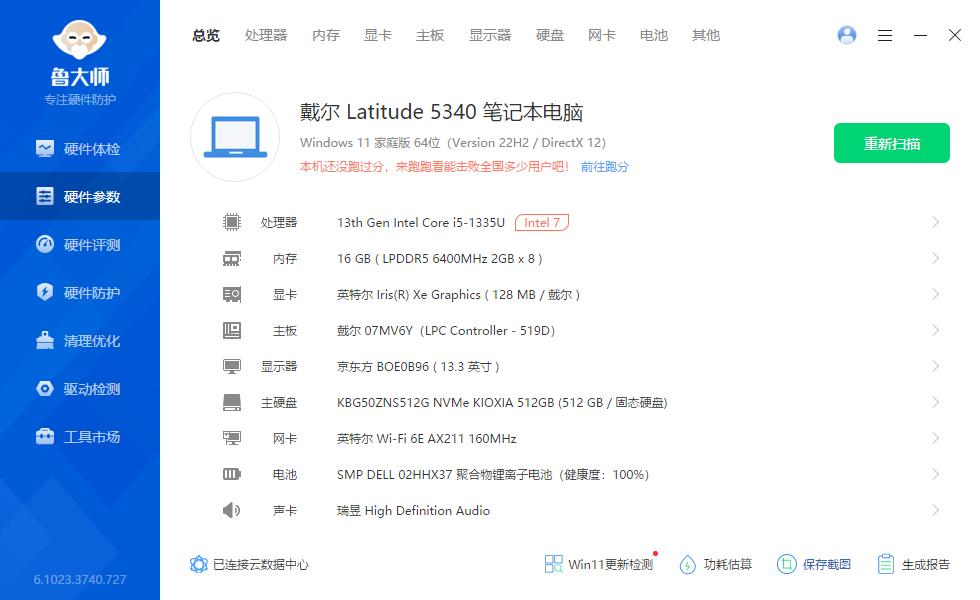Click the 生成报告 clipboard icon
980x600 pixels.
[885, 564]
